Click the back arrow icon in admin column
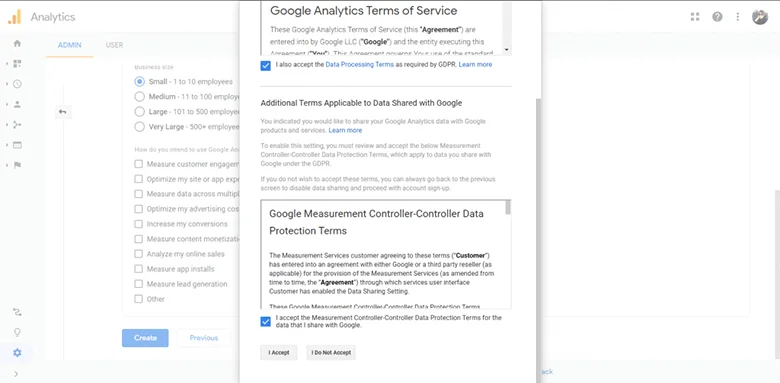This screenshot has height=383, width=780. pos(63,112)
